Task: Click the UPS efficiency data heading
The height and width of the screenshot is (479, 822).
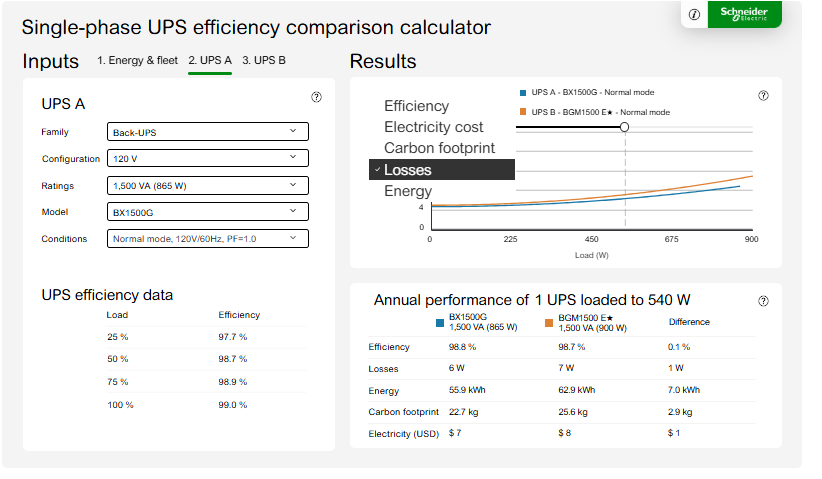Action: click(107, 295)
